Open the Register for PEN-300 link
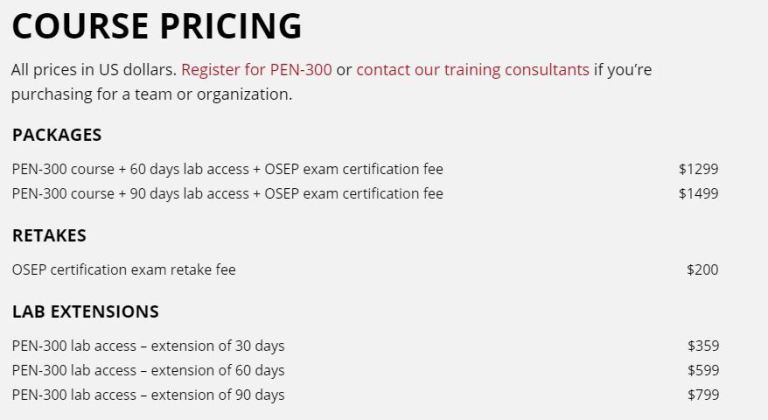This screenshot has height=420, width=768. 257,70
